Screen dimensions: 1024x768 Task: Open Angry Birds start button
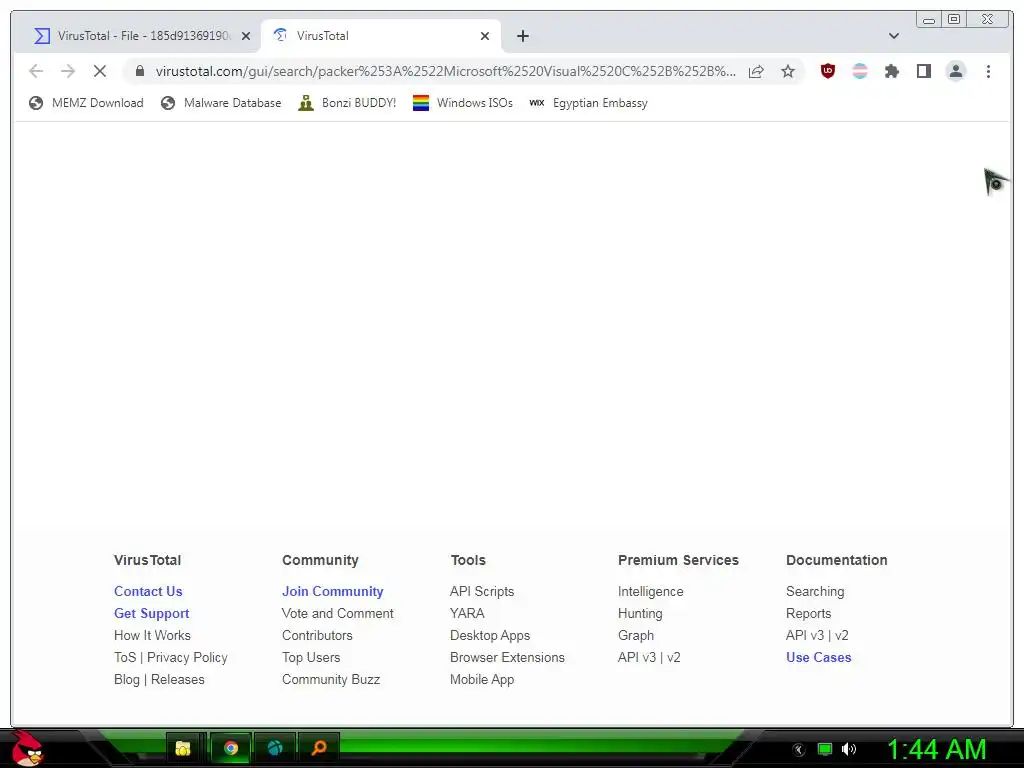point(27,748)
